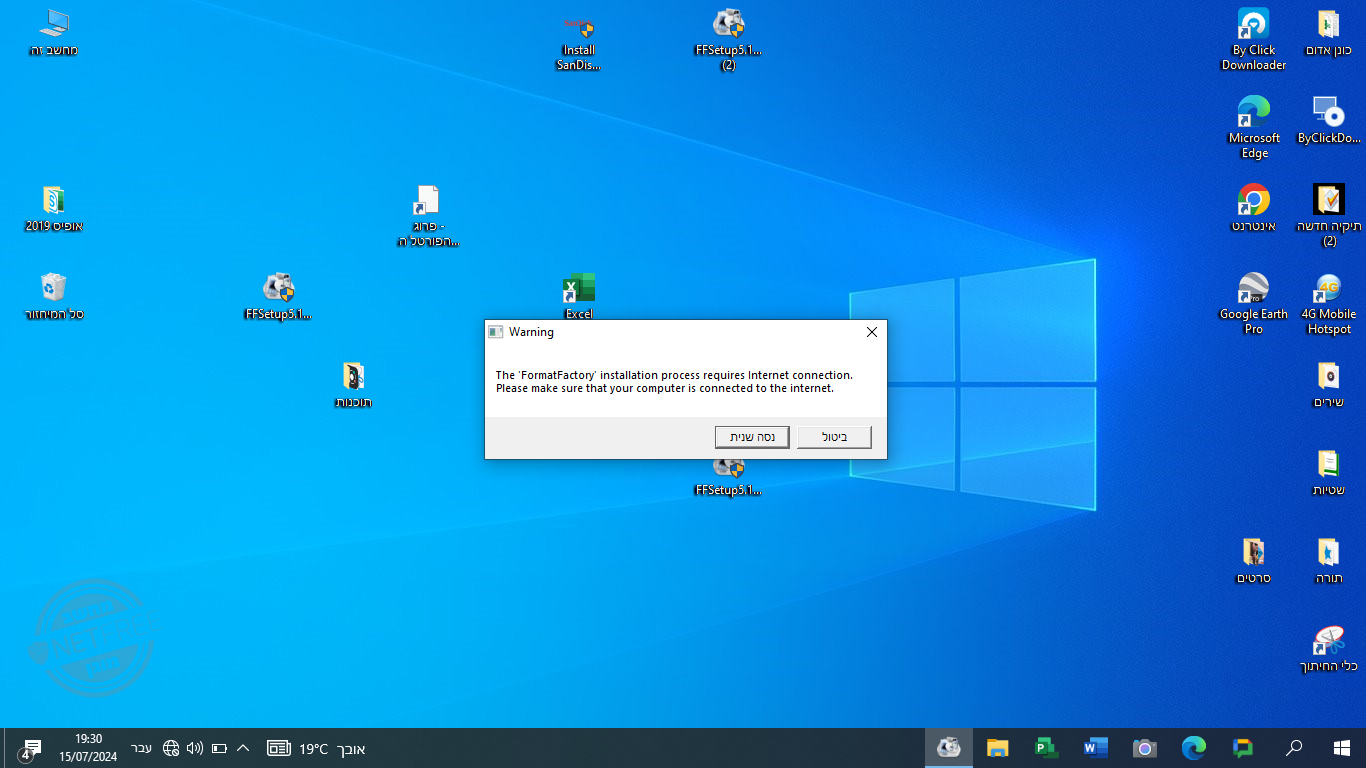Open Word from the taskbar

tap(1096, 748)
